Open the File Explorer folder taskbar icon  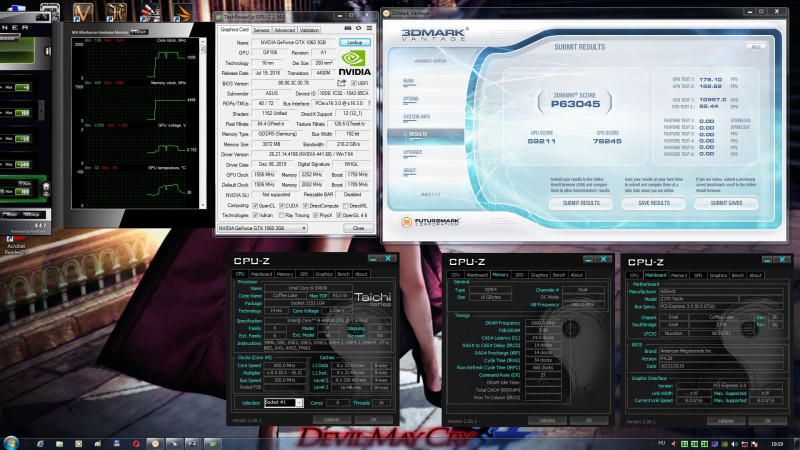59,443
